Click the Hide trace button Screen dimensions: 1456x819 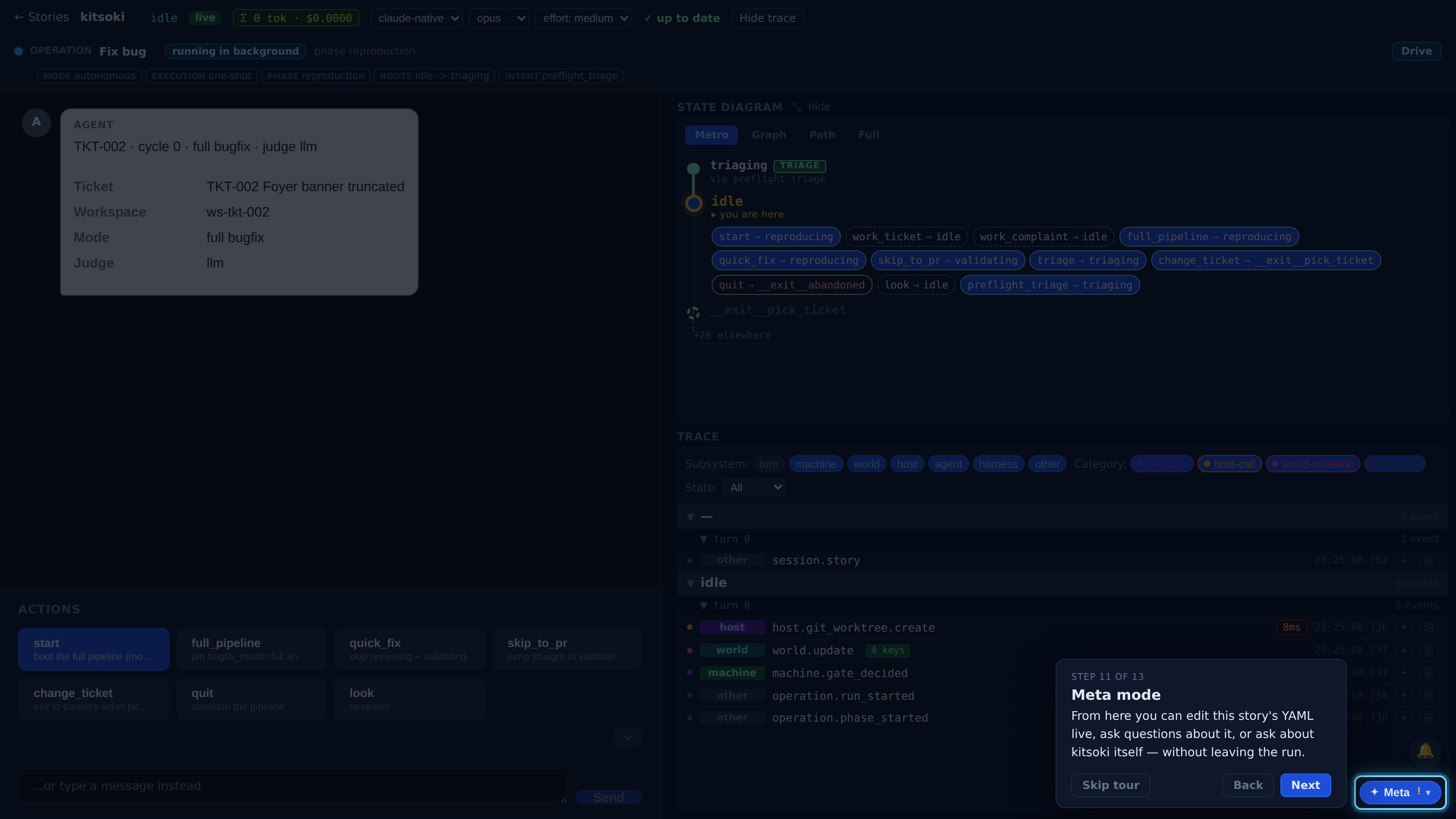(767, 18)
